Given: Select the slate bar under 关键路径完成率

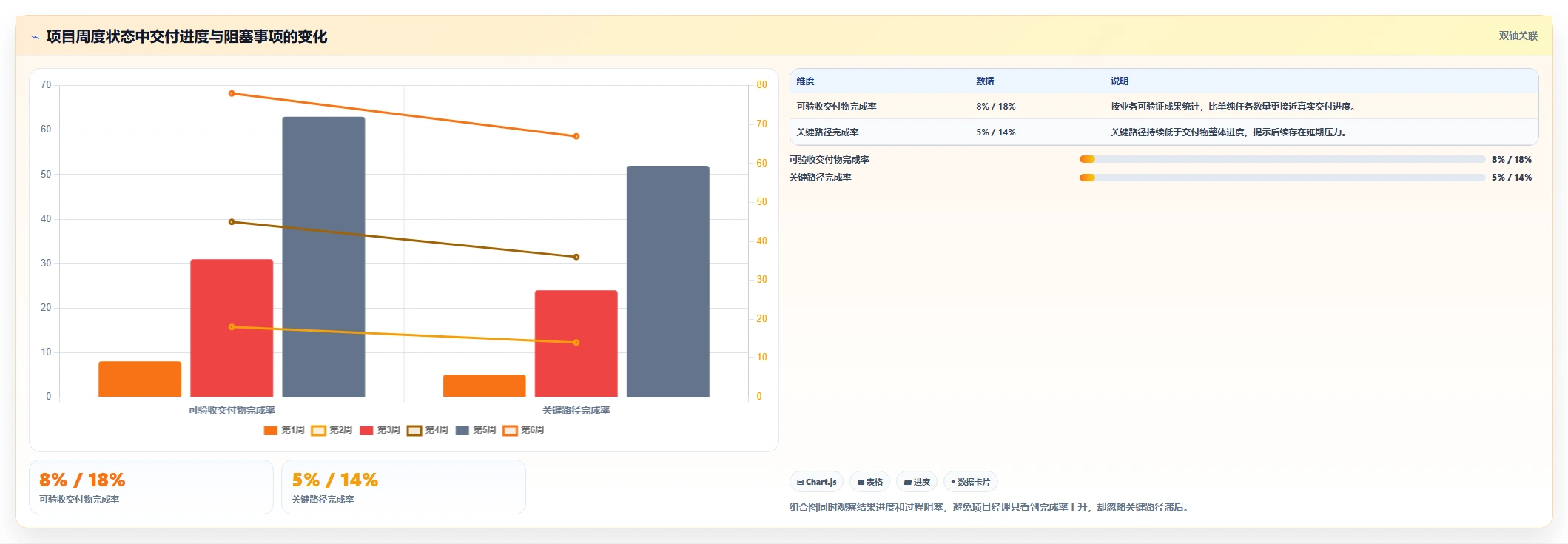Looking at the screenshot, I should (x=668, y=281).
